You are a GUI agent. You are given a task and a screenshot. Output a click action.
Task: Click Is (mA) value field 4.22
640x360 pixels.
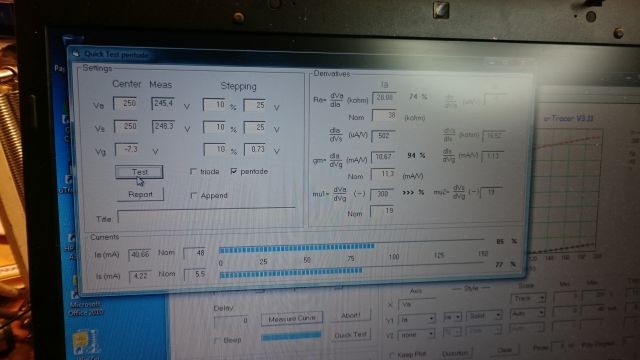coord(140,276)
